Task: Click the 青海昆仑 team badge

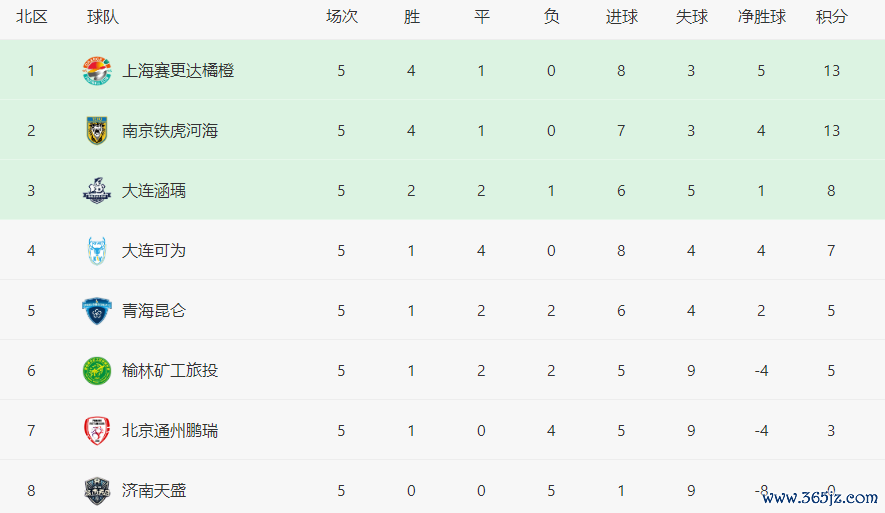Action: click(97, 311)
